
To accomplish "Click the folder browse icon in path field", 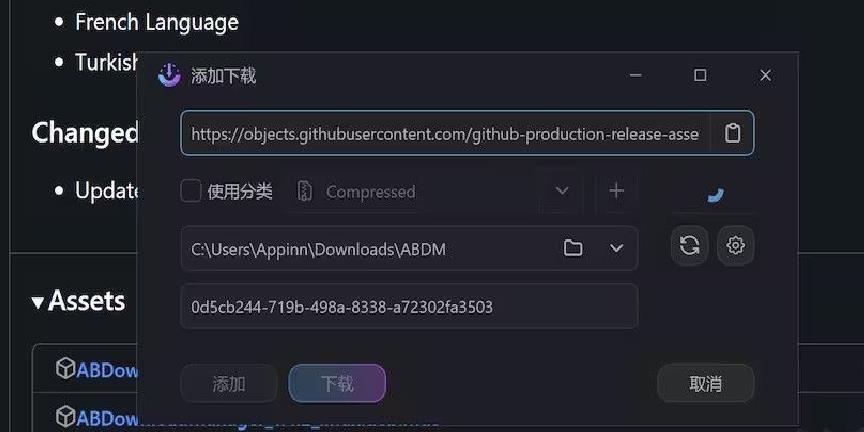I will click(573, 248).
